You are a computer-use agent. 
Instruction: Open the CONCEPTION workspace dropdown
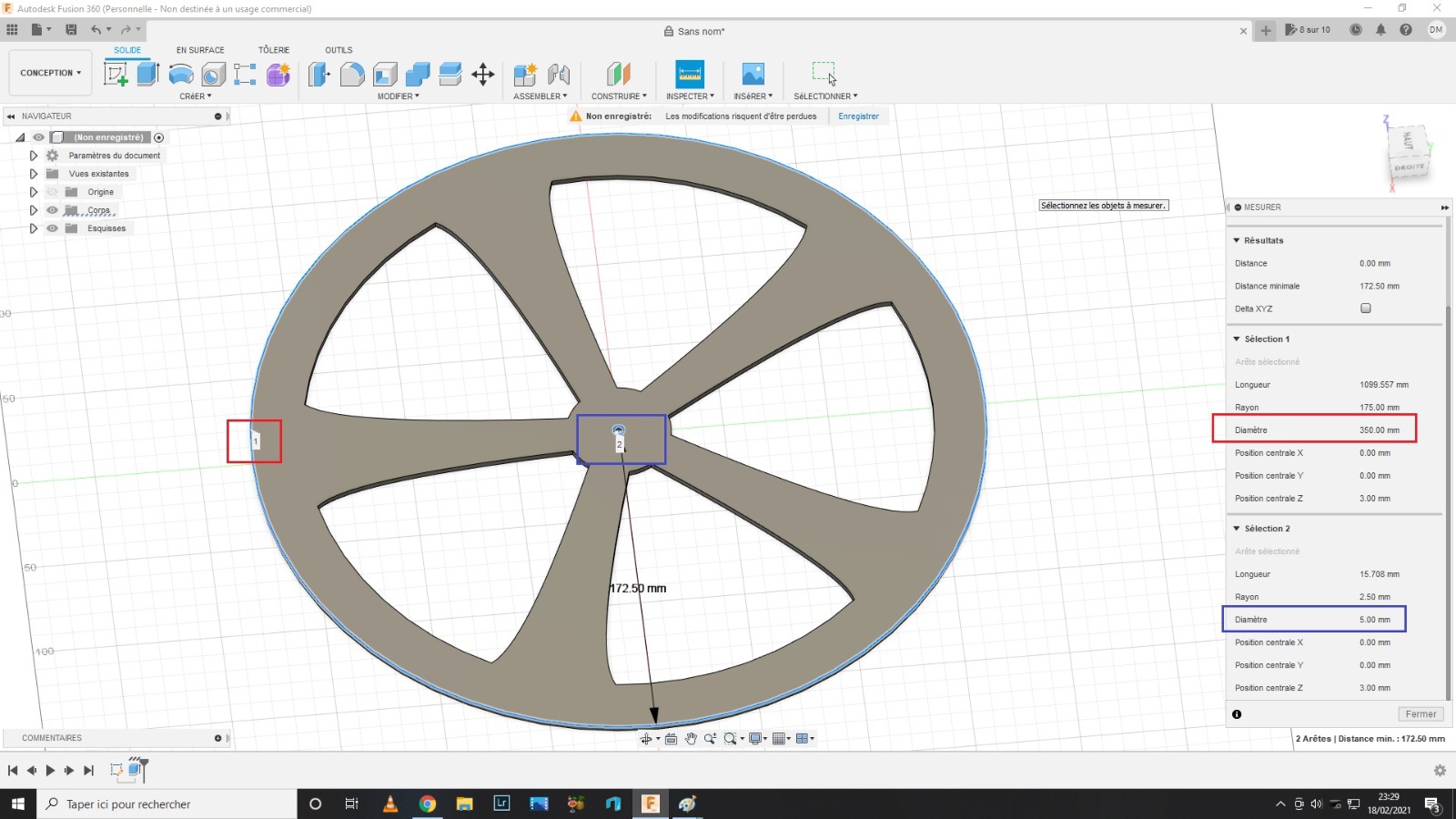coord(50,73)
